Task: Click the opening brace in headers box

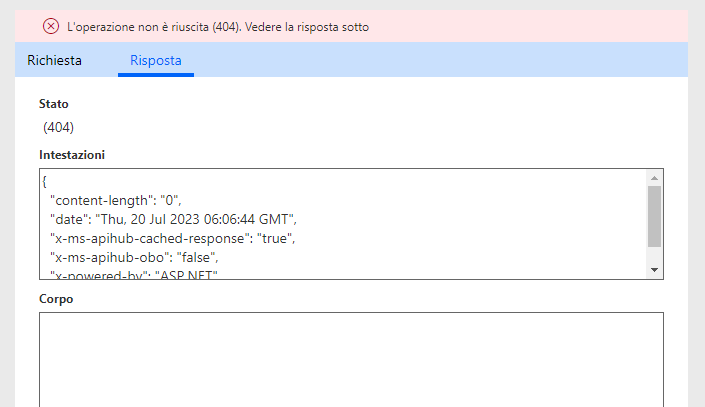Action: tap(45, 183)
